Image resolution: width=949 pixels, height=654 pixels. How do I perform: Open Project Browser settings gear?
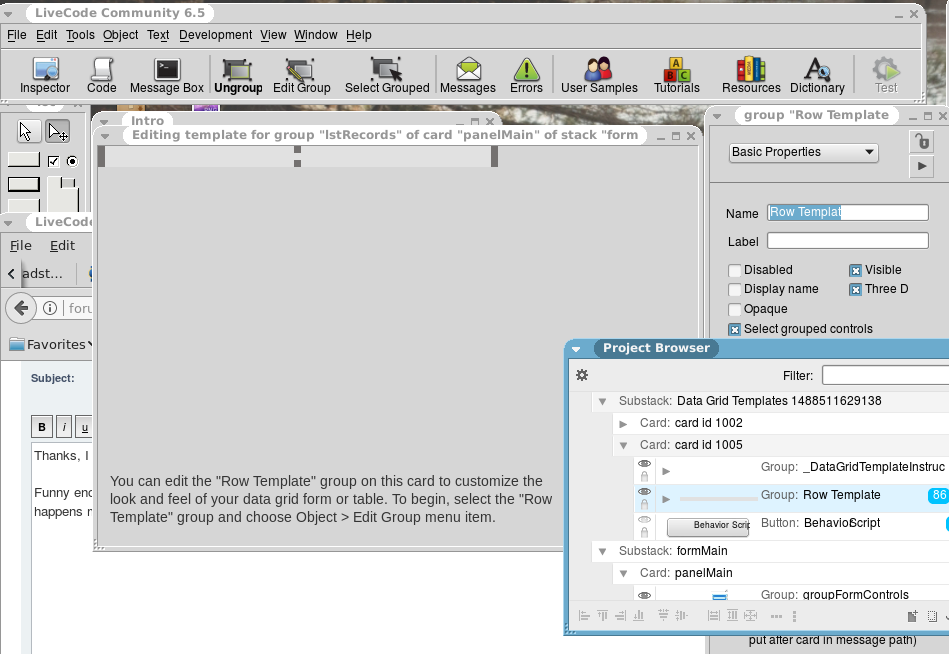(x=582, y=375)
